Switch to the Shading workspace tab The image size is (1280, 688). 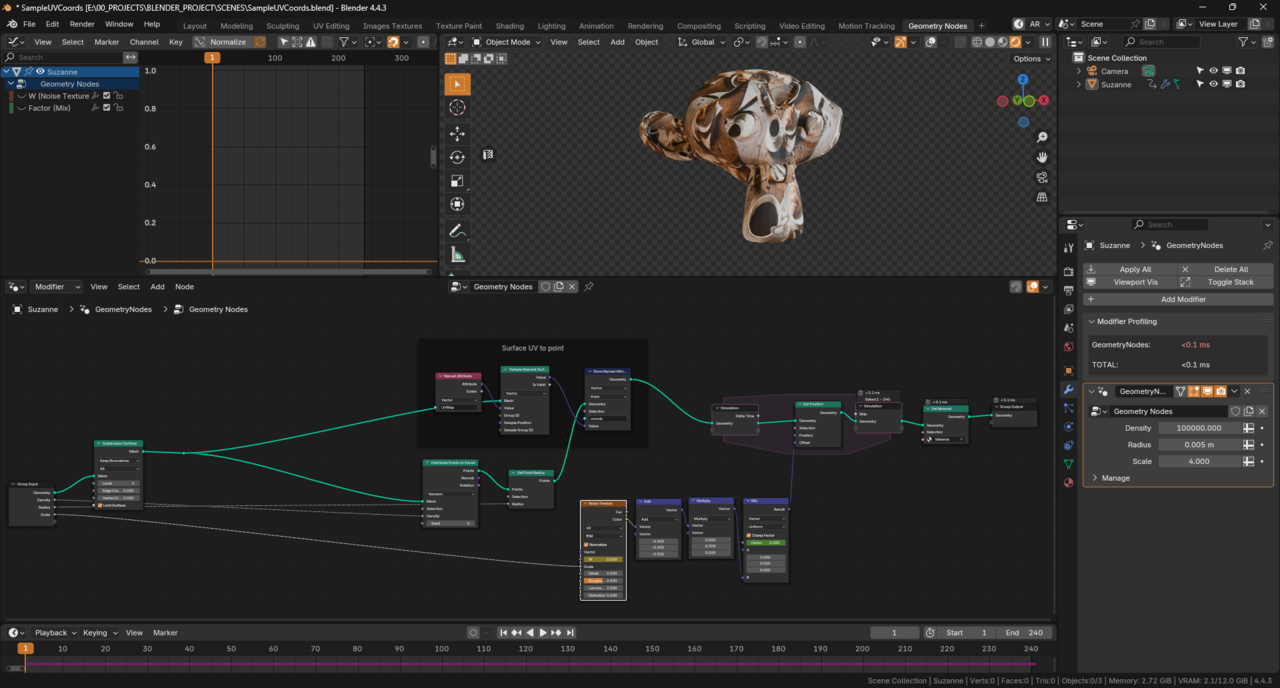click(509, 26)
